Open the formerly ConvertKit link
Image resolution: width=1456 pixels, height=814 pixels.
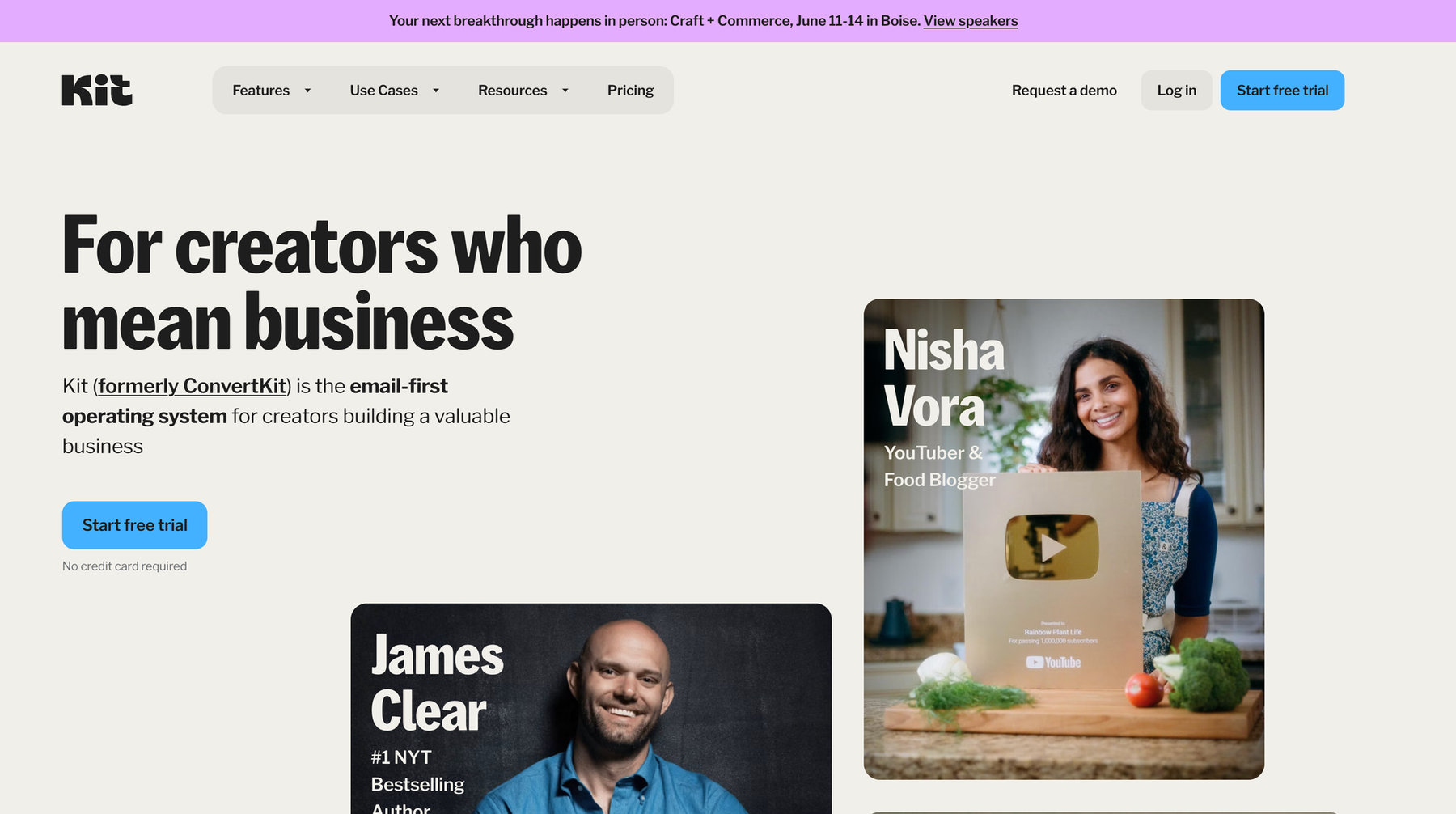click(193, 386)
